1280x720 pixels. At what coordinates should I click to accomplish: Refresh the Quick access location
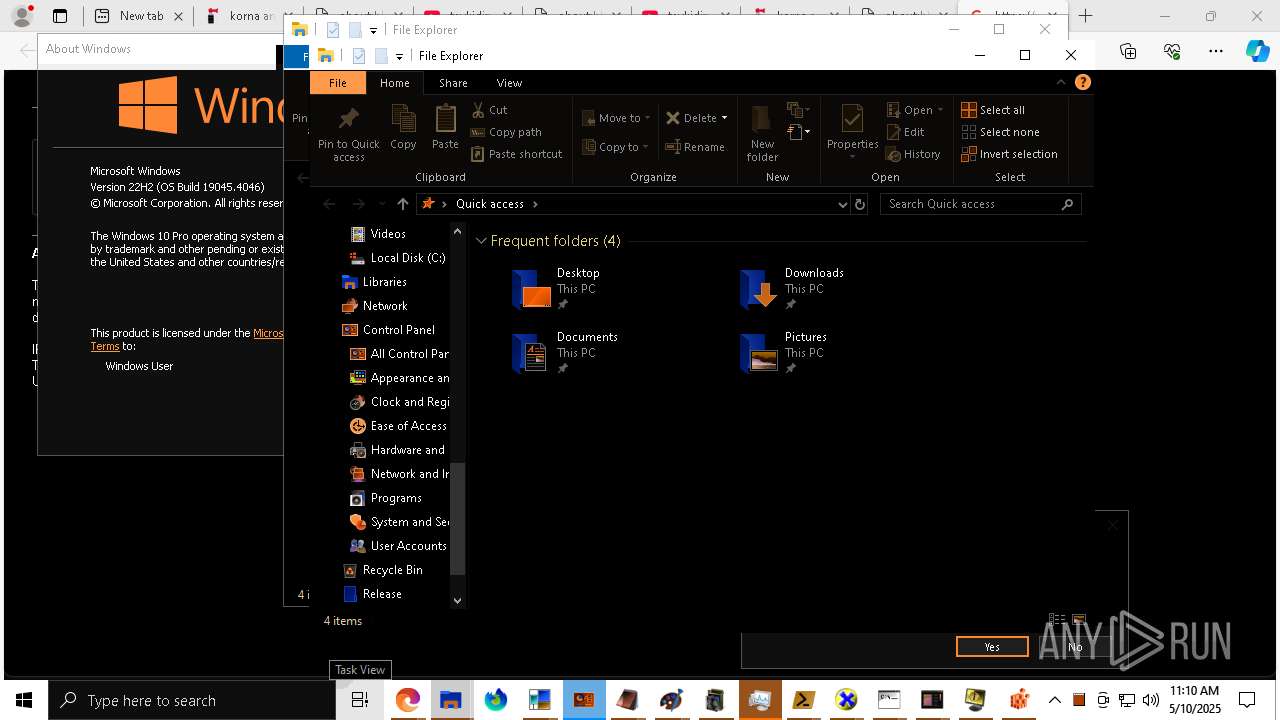(x=859, y=204)
